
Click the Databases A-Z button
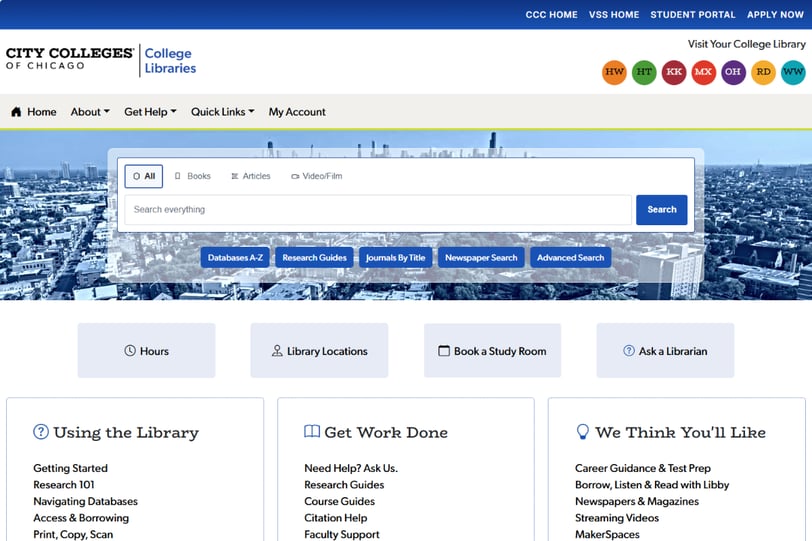pyautogui.click(x=235, y=258)
